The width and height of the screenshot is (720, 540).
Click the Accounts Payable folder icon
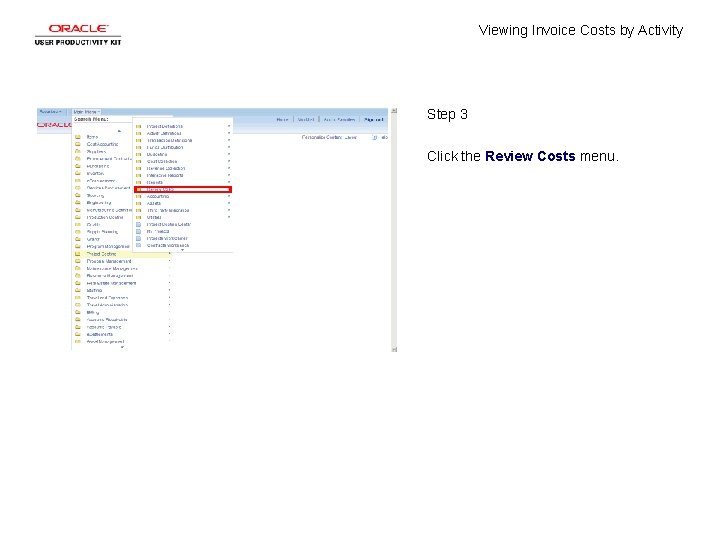tap(78, 327)
